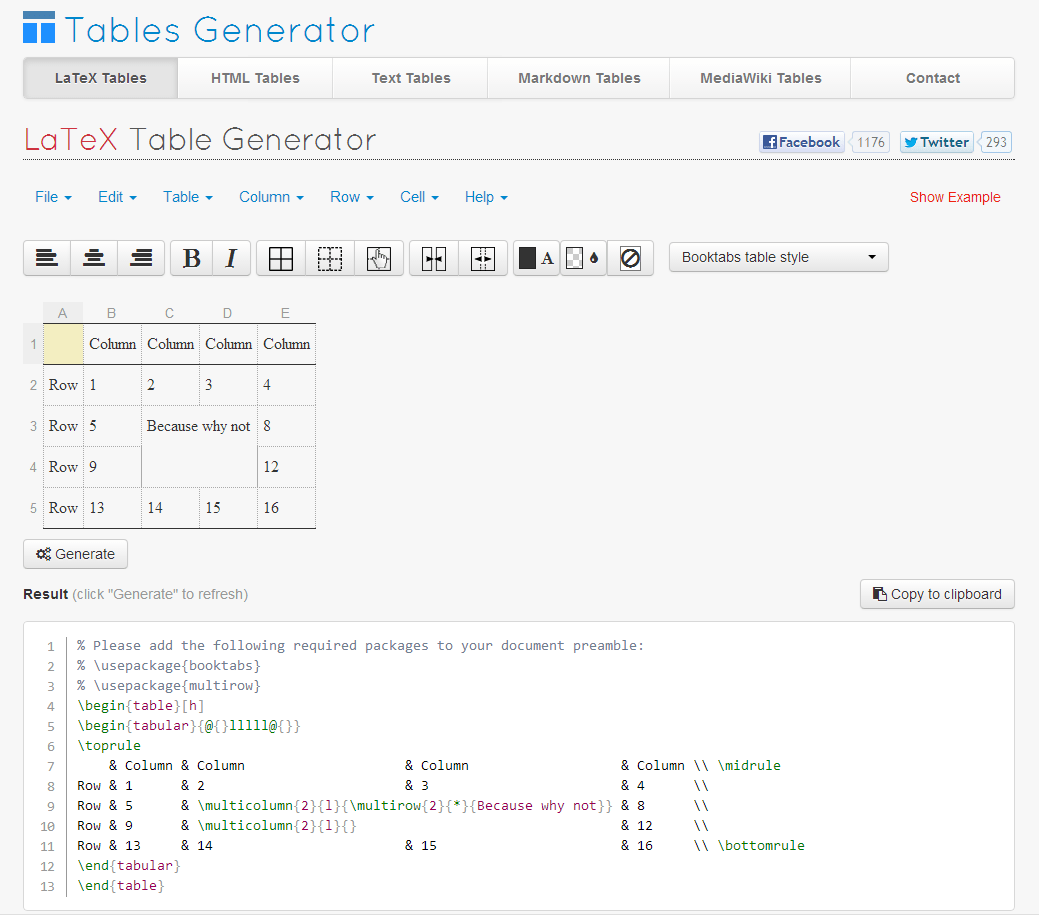Screen dimensions: 1039x915
Task: Center align text in toolbar
Action: click(94, 258)
